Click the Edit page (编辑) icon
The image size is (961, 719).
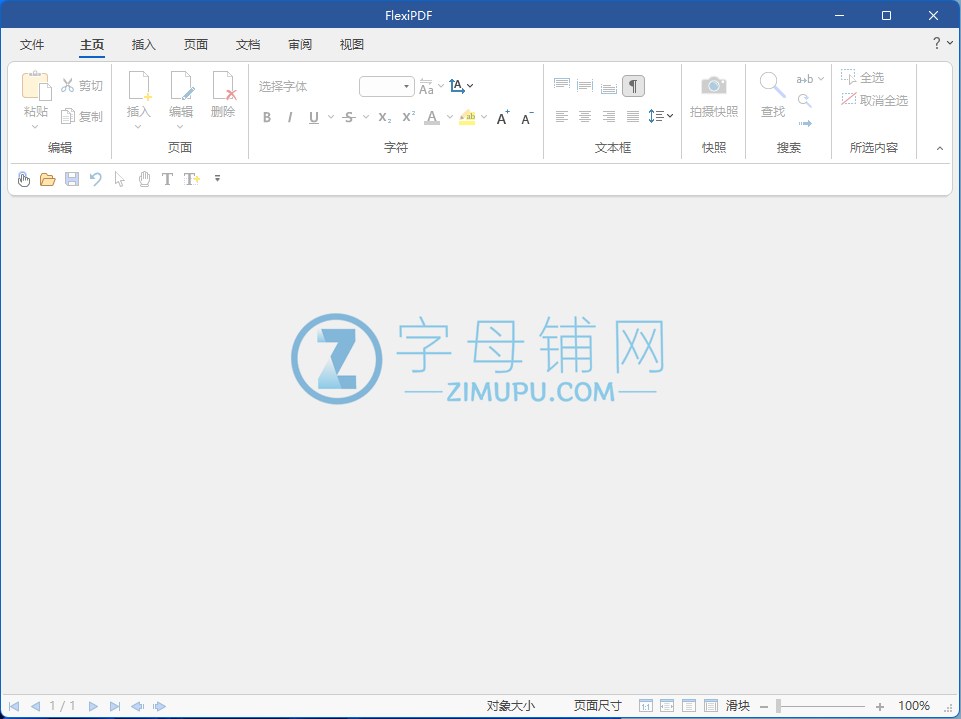181,85
